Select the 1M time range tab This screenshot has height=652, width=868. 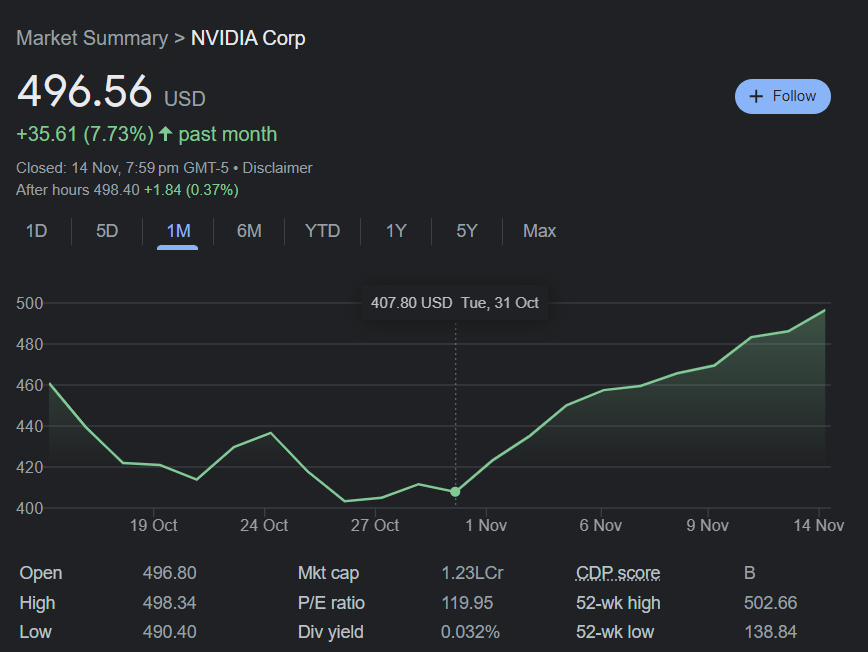click(x=178, y=231)
